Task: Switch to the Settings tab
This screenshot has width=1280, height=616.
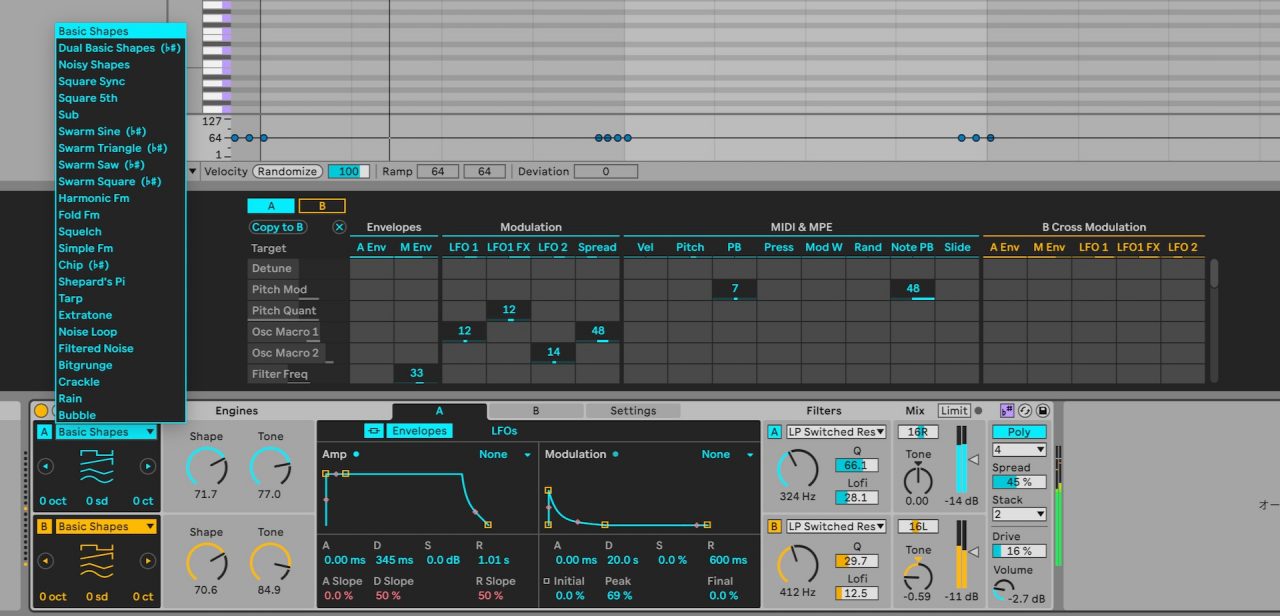Action: coord(633,411)
